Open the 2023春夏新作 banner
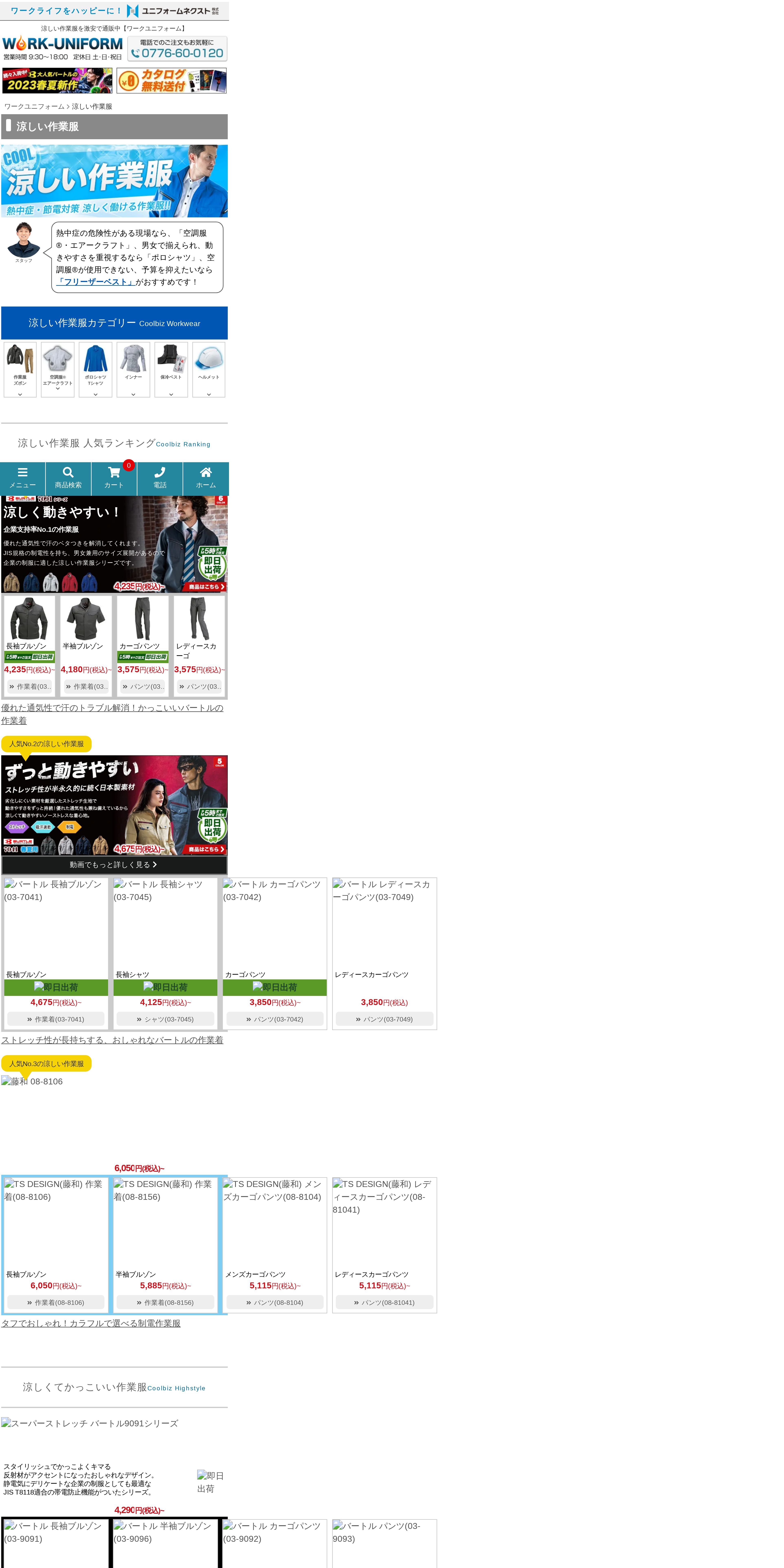The image size is (784, 1568). pos(57,80)
